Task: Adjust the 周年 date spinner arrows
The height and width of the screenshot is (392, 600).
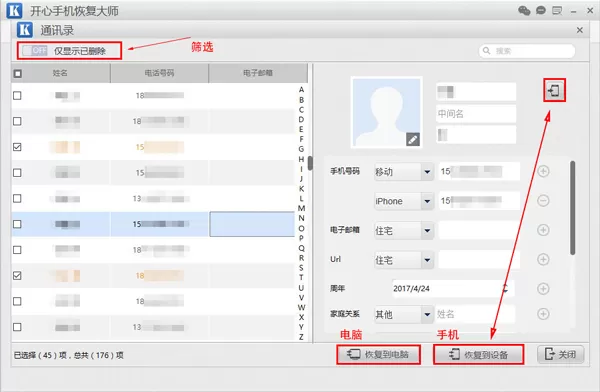Action: (x=505, y=288)
